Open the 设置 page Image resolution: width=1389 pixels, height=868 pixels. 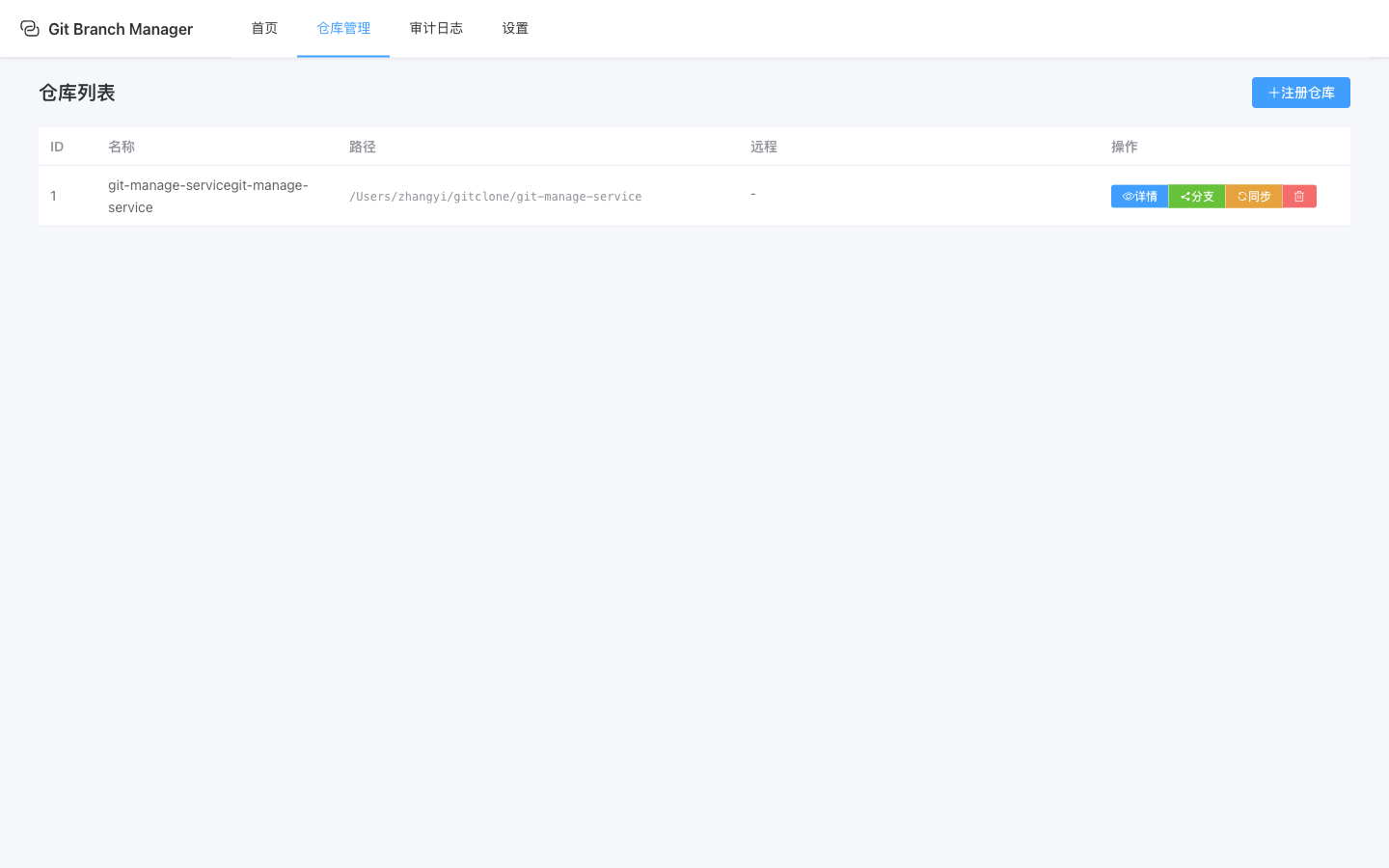coord(515,28)
